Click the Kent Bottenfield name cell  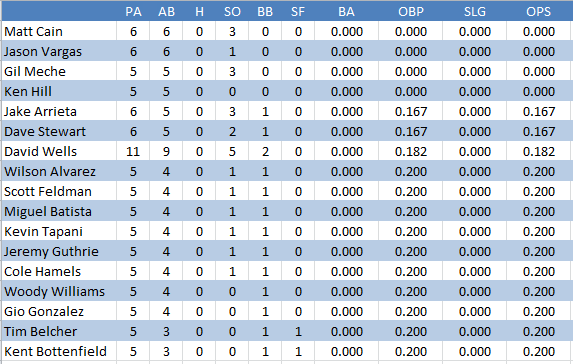point(59,351)
